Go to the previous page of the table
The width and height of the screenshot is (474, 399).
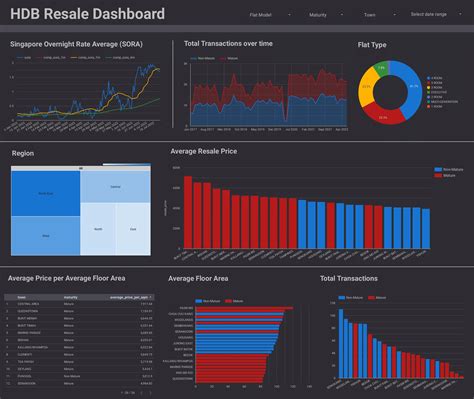pyautogui.click(x=141, y=393)
